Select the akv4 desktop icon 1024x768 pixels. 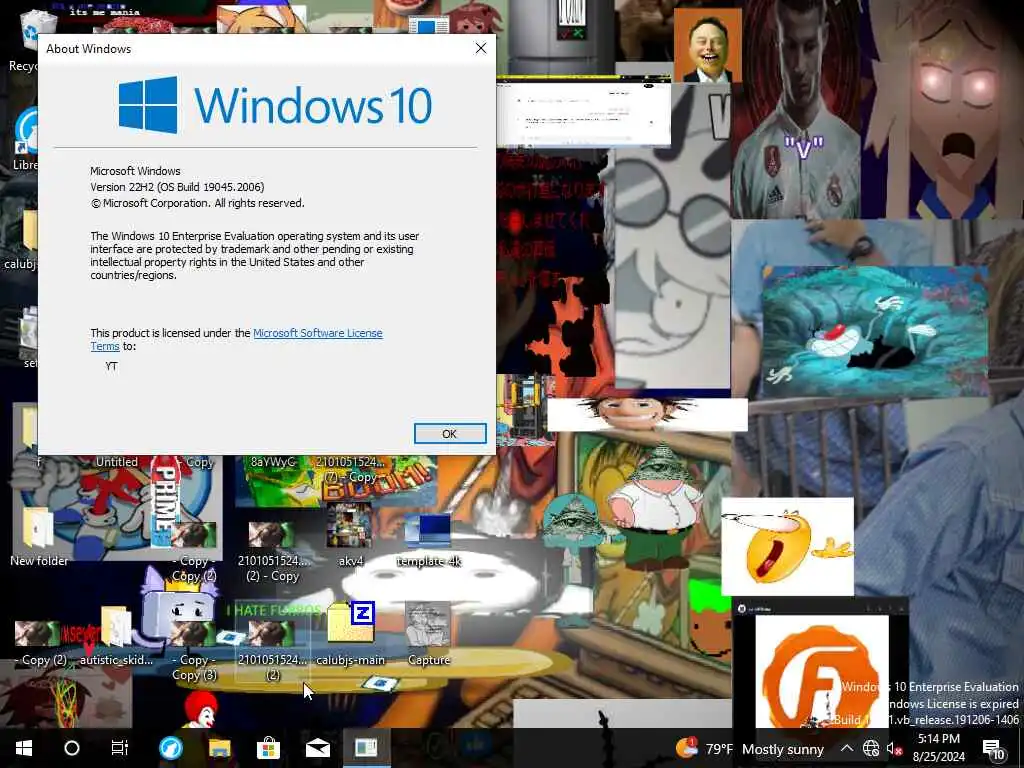click(x=349, y=536)
